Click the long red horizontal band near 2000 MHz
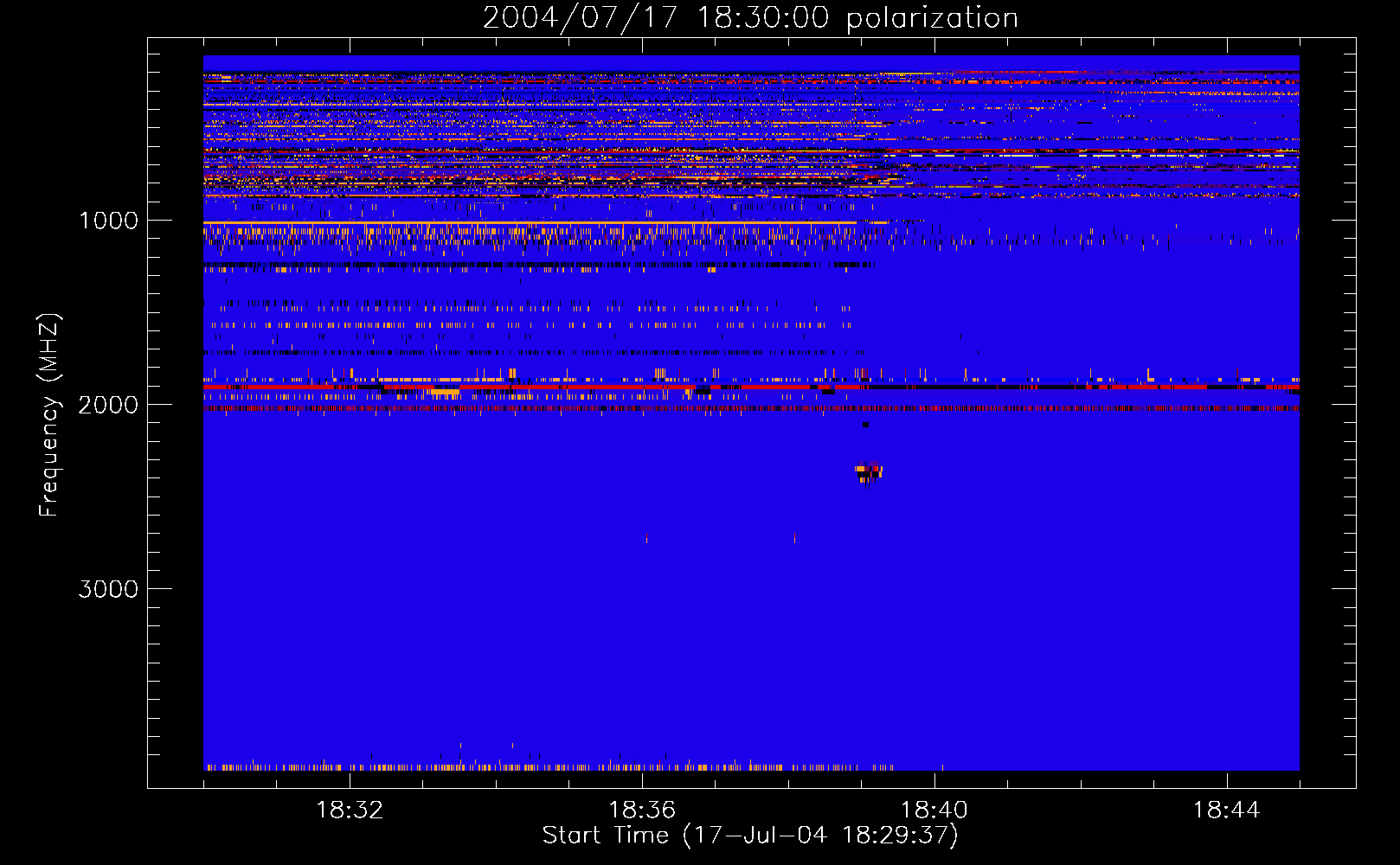This screenshot has height=865, width=1400. (751, 388)
